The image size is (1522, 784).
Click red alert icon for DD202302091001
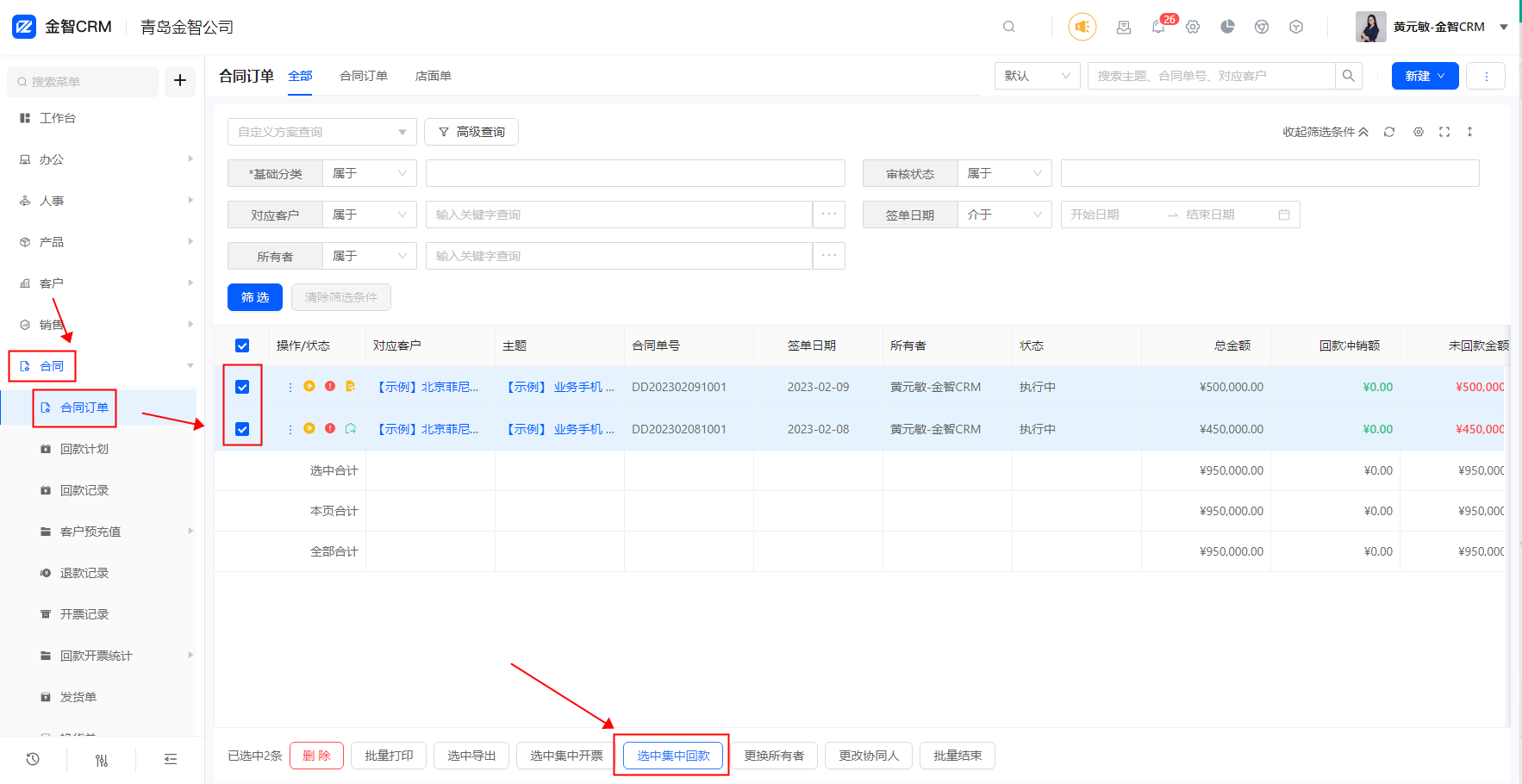click(x=330, y=386)
